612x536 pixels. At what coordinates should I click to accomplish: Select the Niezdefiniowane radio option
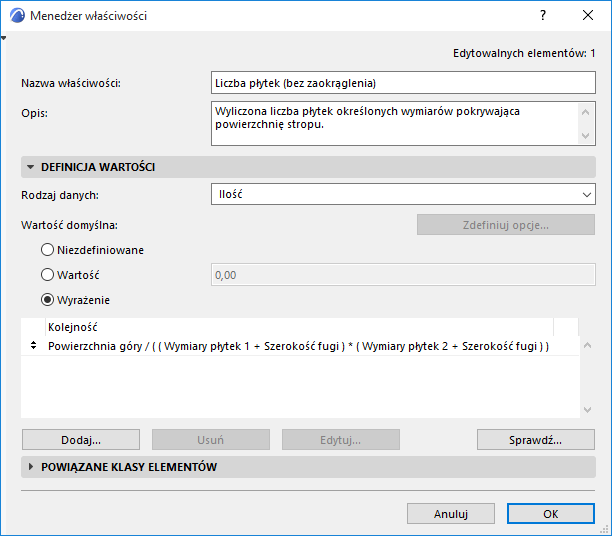47,250
